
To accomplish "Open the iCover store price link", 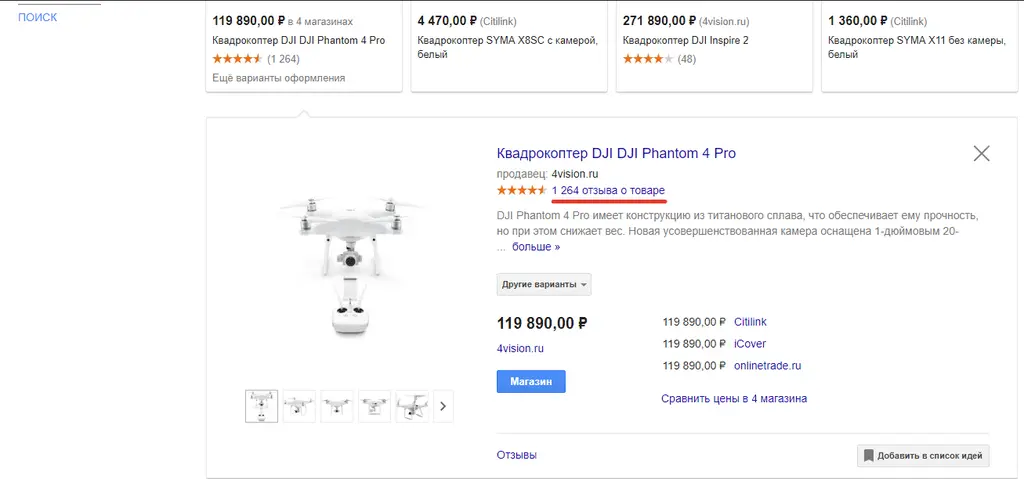I will click(x=750, y=344).
